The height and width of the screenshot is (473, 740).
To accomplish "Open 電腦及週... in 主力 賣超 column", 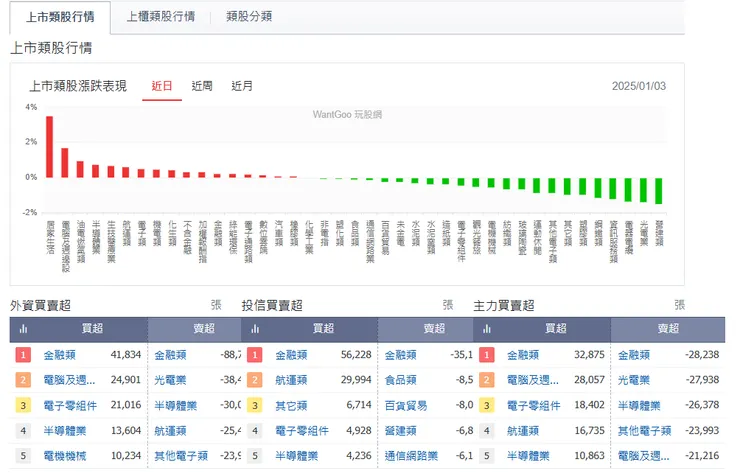I will pyautogui.click(x=644, y=456).
